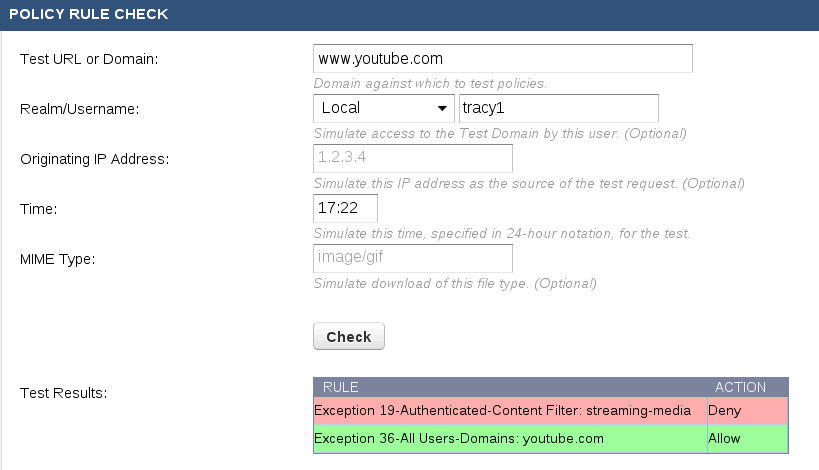Click hint 'Domain against which to test policies'
Screen dimensions: 819x470
pyautogui.click(x=430, y=84)
